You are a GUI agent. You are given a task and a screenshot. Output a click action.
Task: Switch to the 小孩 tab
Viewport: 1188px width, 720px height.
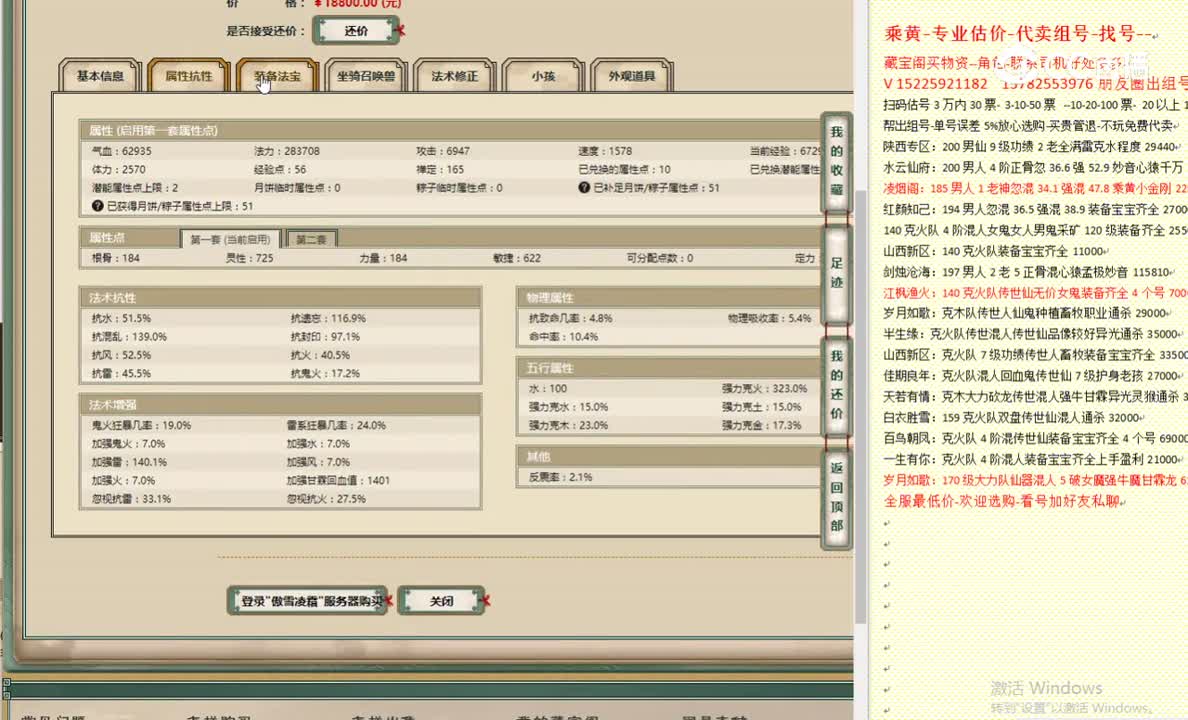[543, 76]
